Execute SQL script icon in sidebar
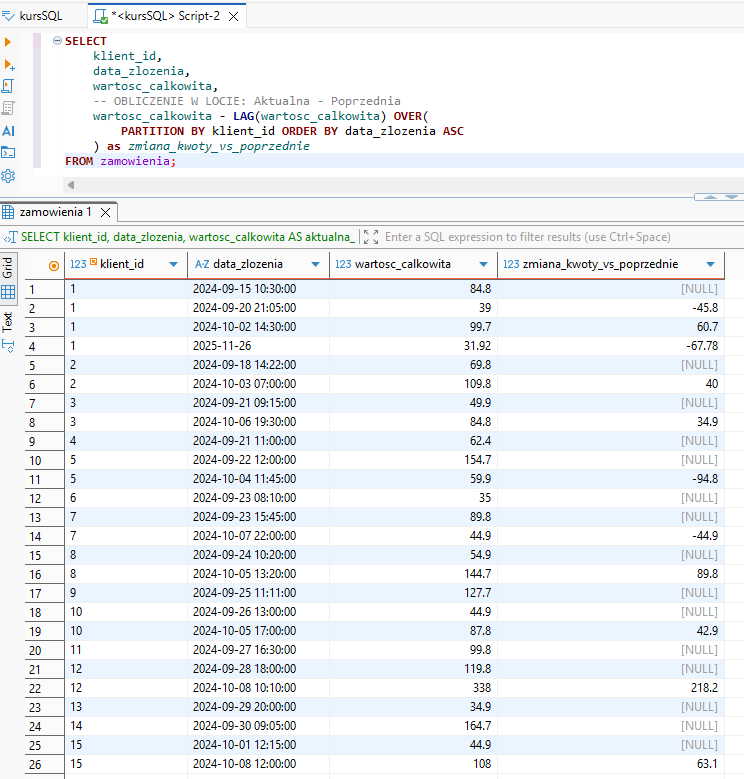Viewport: 744px width, 779px height. click(8, 86)
